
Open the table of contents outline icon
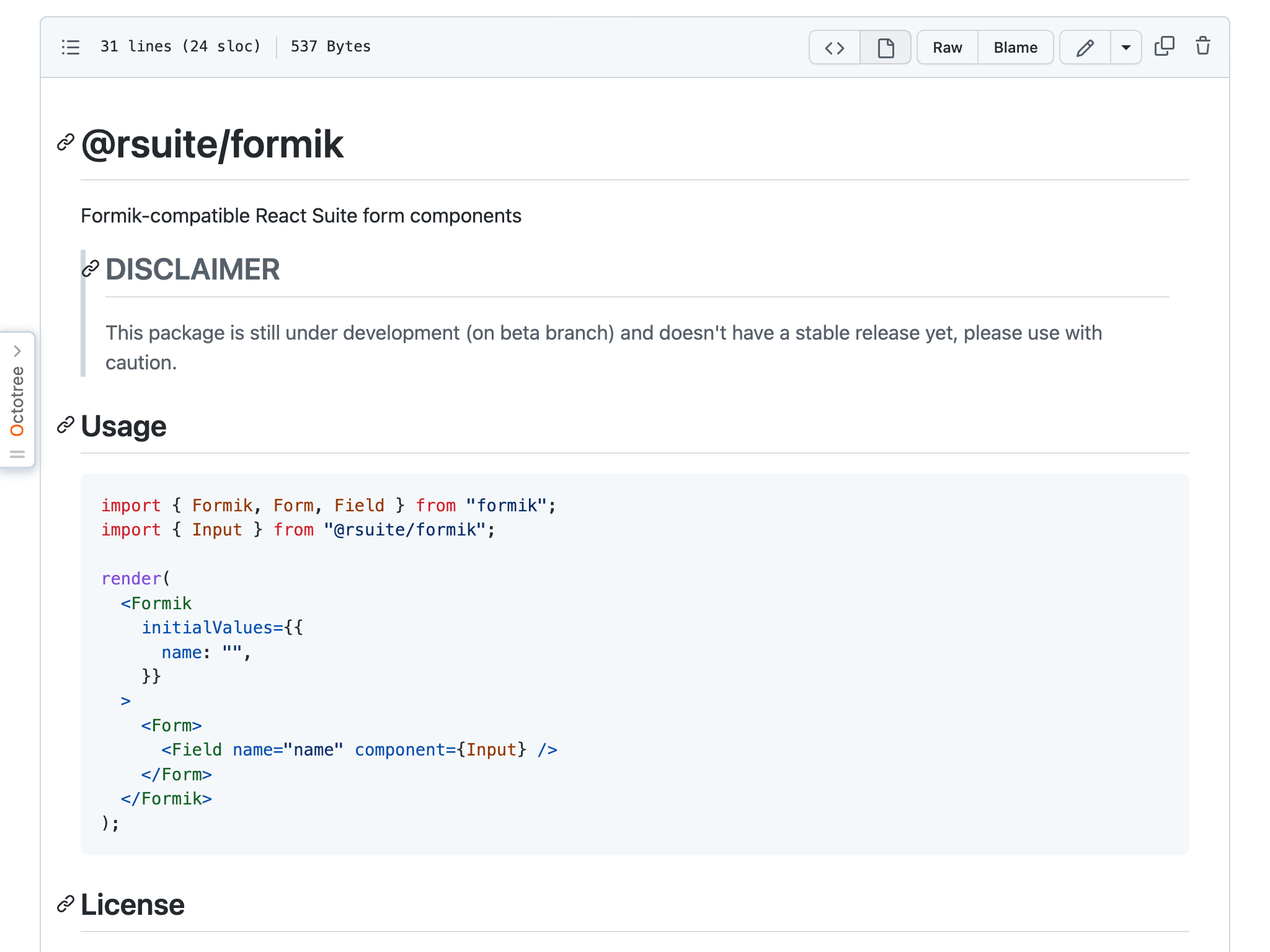tap(71, 47)
